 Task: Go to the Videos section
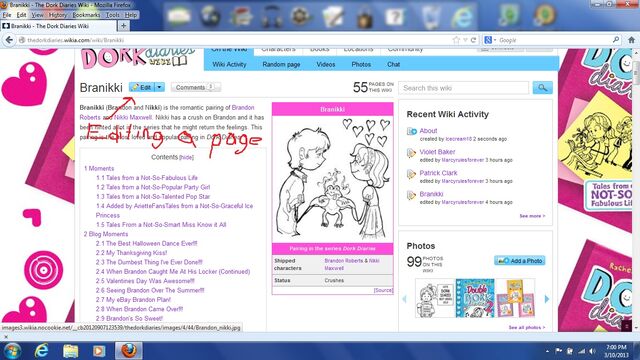(326, 64)
